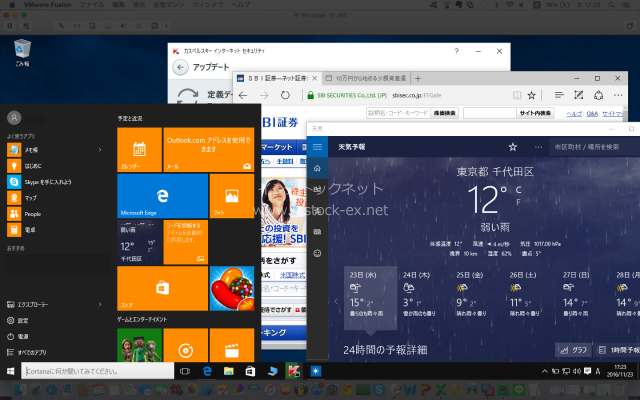This screenshot has width=640, height=400.
Task: Launch the Microsoft Edge tile
Action: (162, 196)
